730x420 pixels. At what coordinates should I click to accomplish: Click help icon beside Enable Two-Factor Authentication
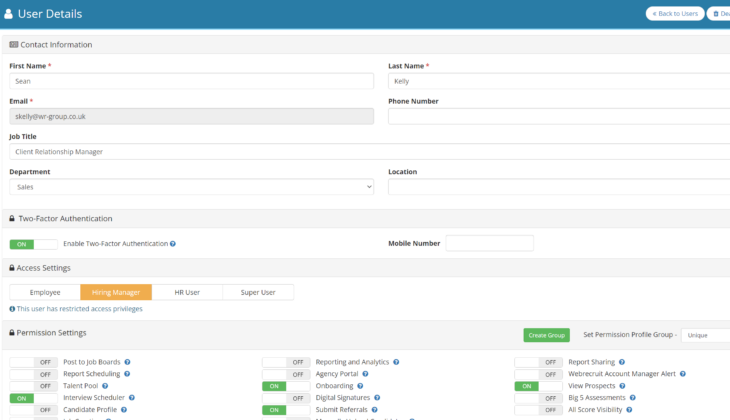click(173, 244)
